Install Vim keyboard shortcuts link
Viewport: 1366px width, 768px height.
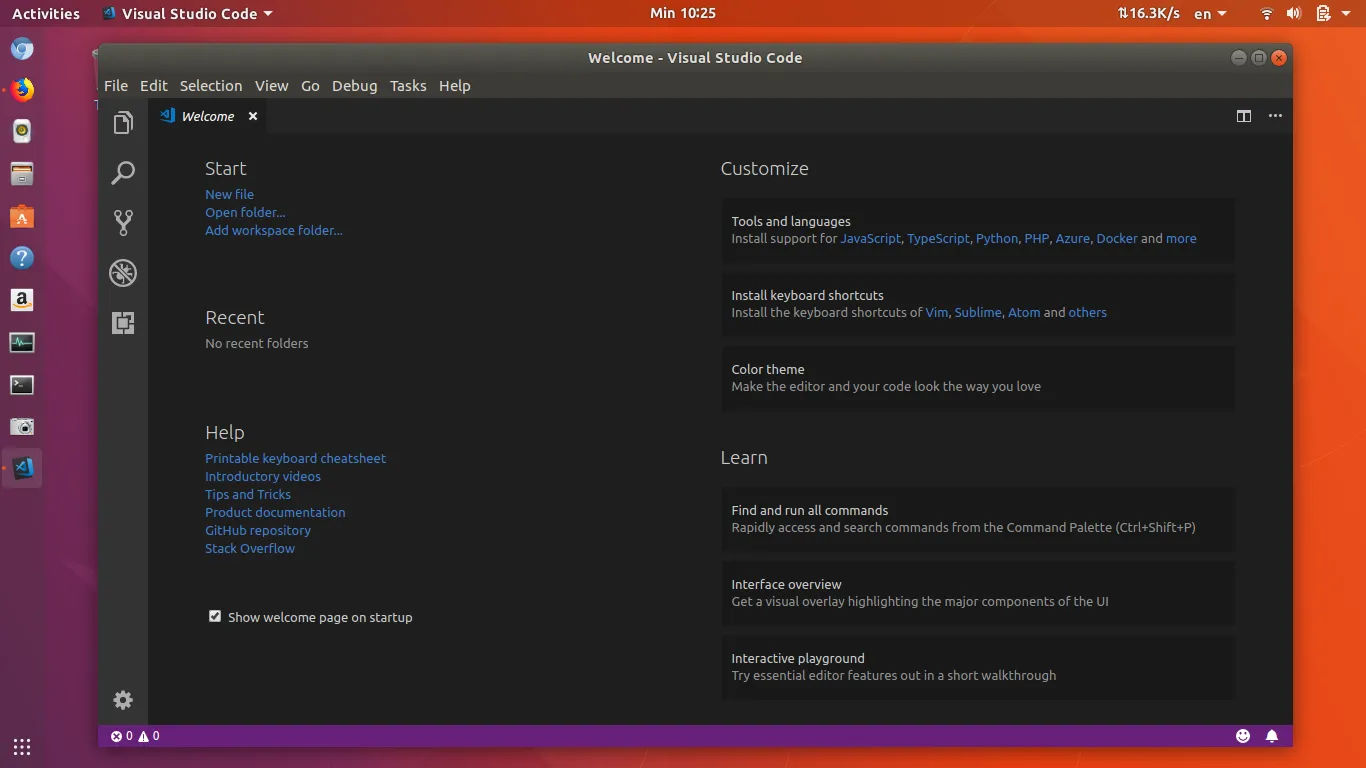(x=937, y=312)
